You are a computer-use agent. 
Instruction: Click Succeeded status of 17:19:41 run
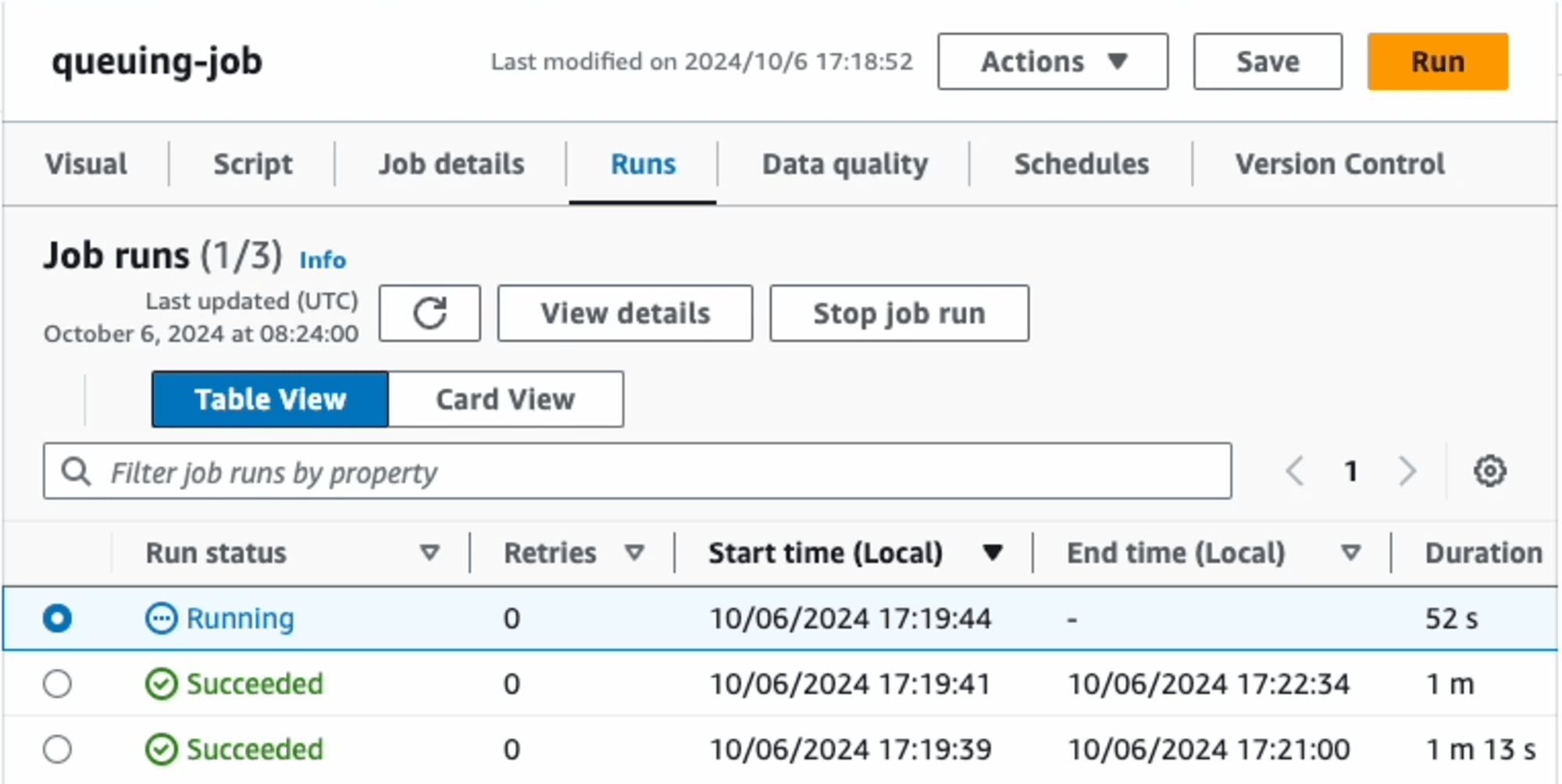point(255,684)
